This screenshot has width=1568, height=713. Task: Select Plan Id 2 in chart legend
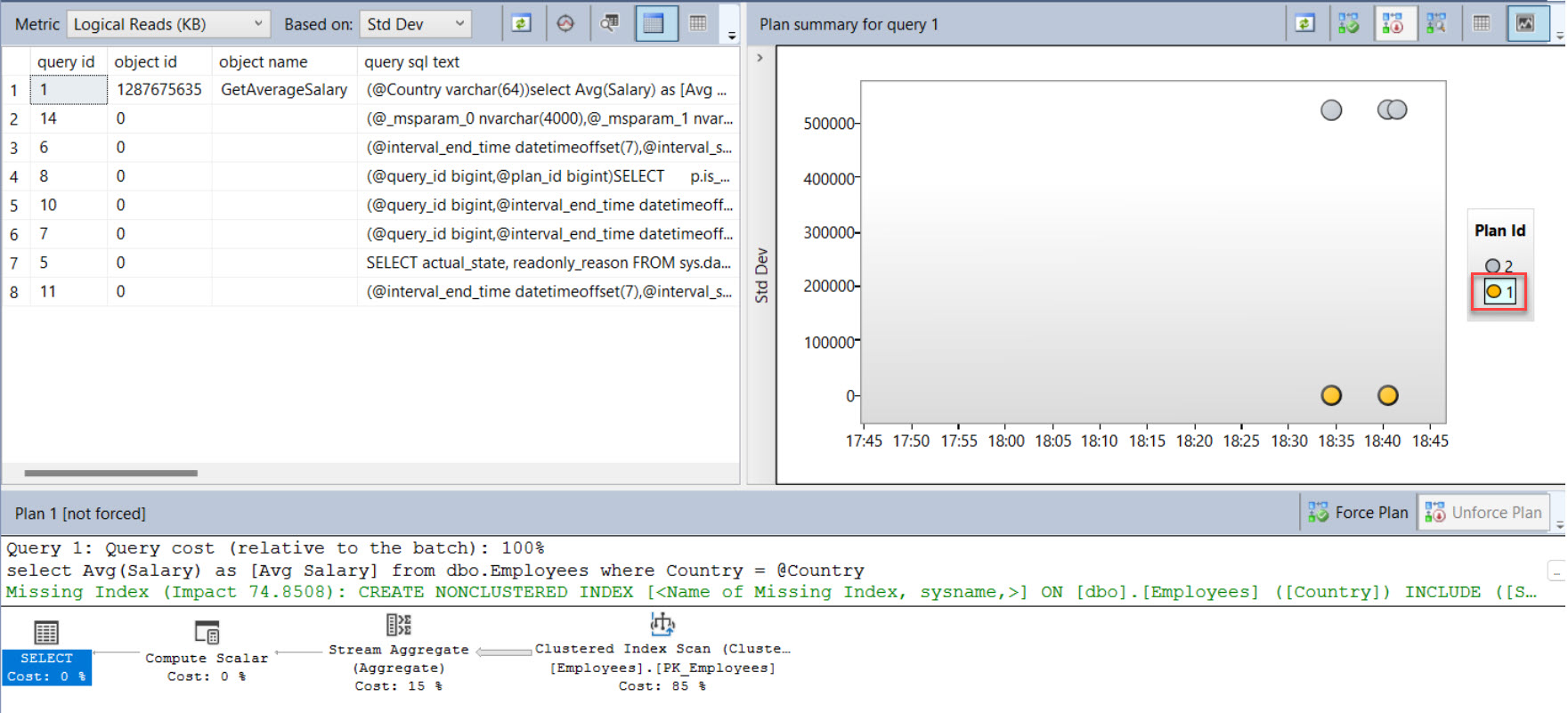(1499, 265)
